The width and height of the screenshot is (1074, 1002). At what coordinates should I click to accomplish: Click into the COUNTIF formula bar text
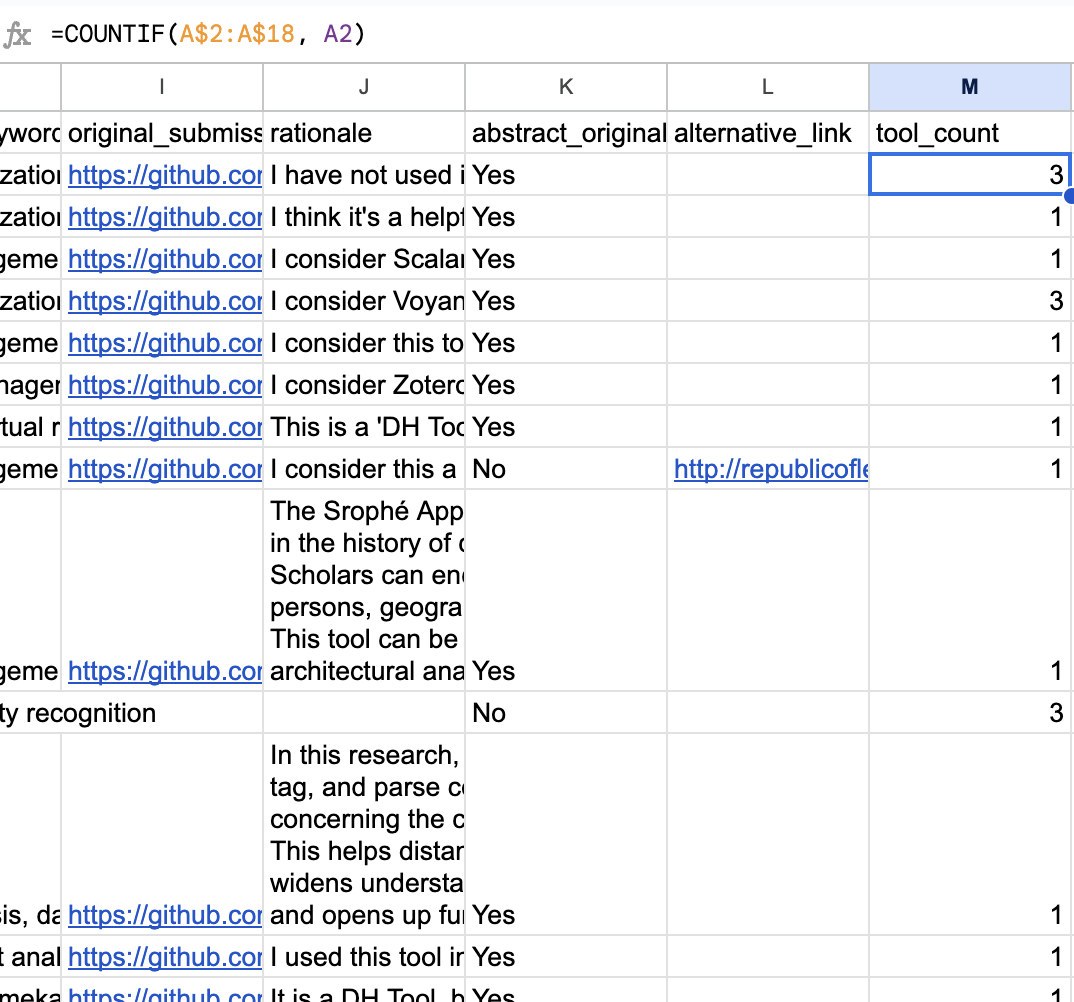(x=209, y=35)
